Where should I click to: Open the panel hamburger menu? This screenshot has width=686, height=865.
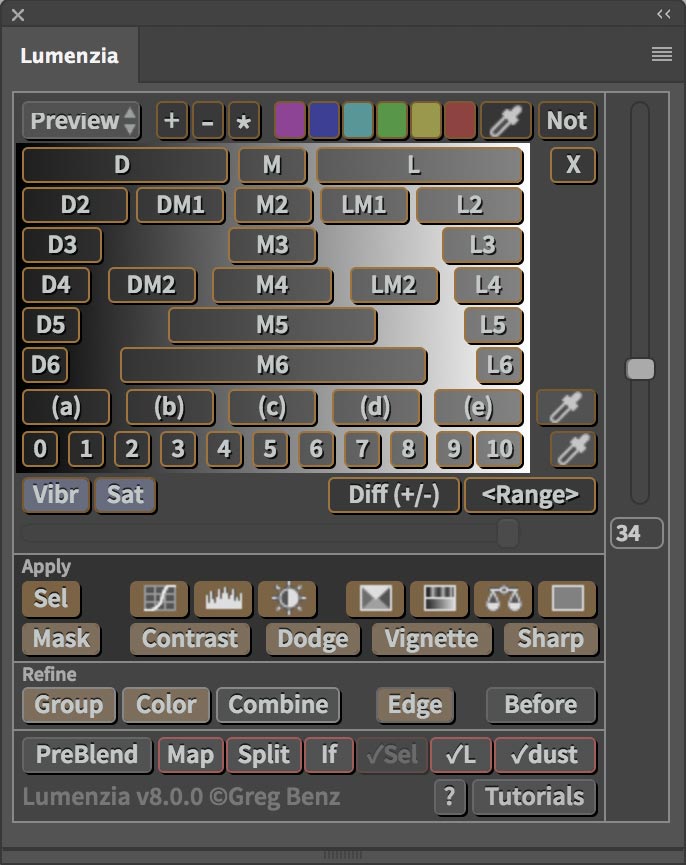click(x=662, y=54)
